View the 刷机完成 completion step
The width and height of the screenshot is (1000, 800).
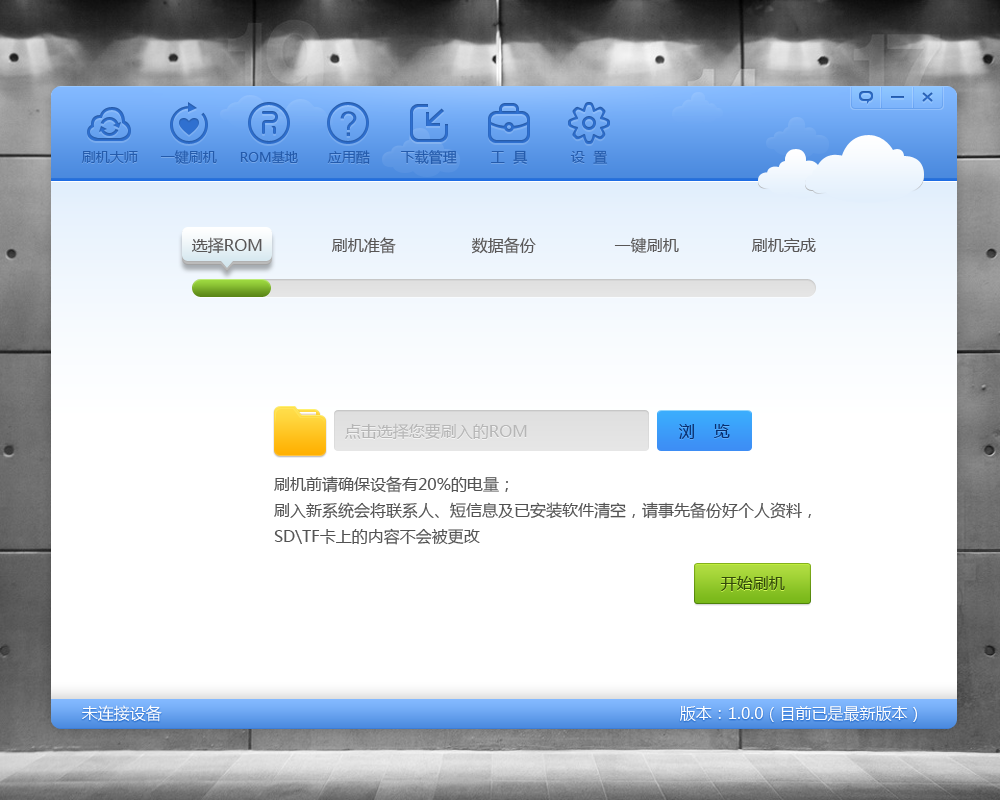782,245
